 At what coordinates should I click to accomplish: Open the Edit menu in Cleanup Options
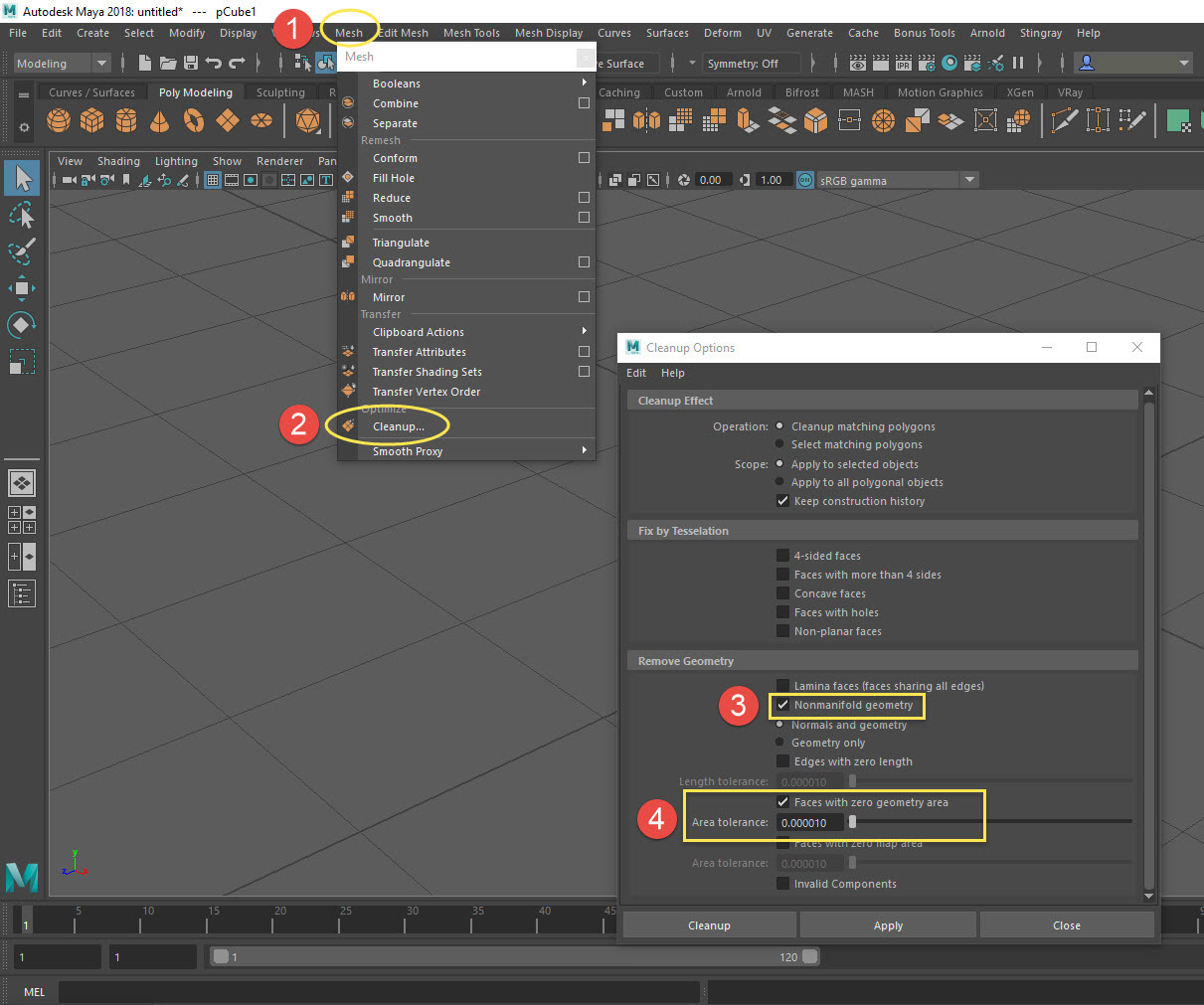(x=636, y=373)
